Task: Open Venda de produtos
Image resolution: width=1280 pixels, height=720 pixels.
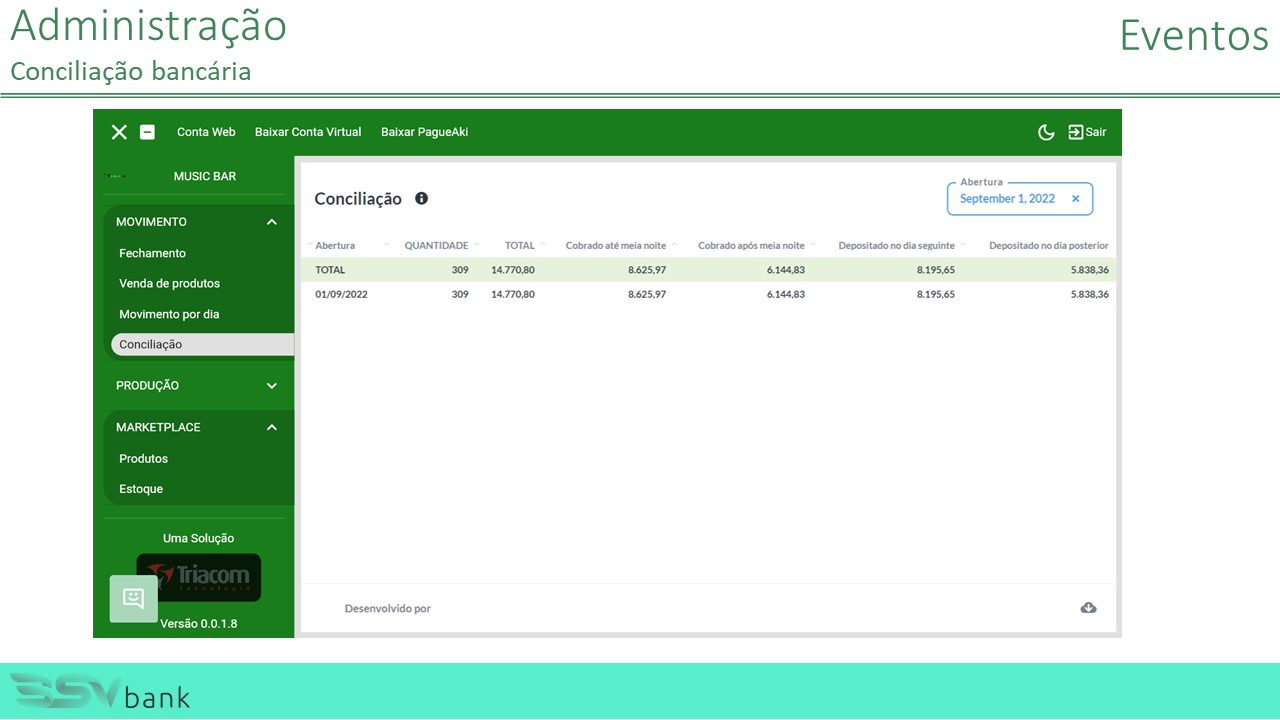Action: [x=169, y=283]
